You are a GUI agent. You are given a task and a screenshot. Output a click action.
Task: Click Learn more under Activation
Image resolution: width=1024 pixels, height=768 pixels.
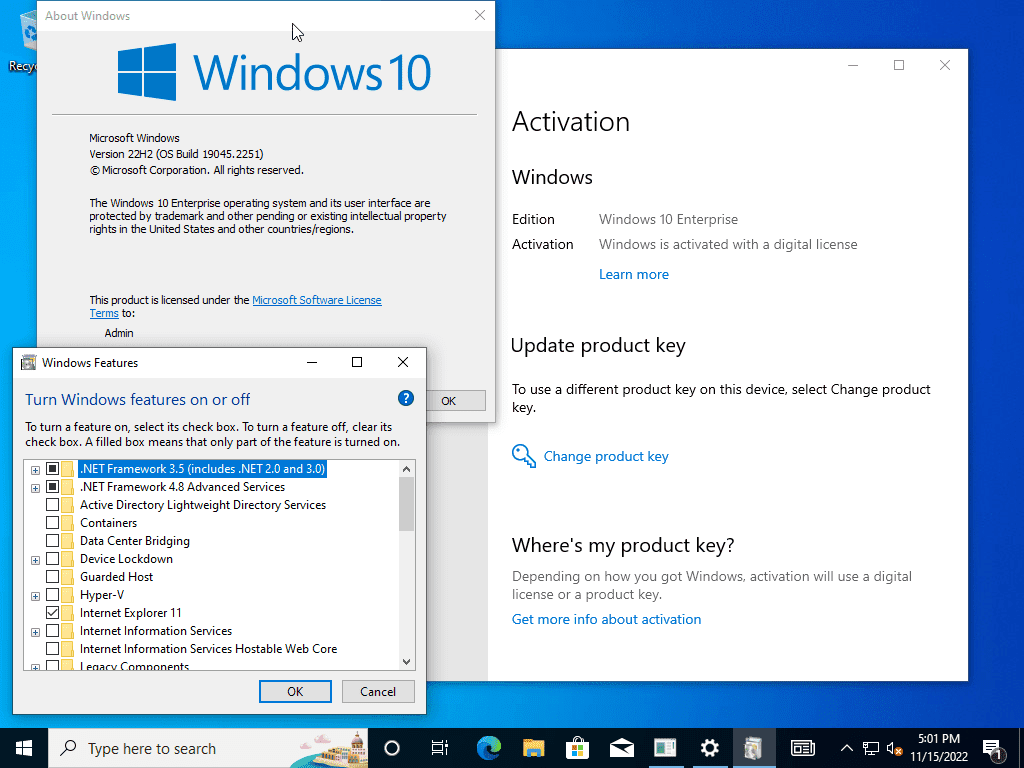pos(633,274)
